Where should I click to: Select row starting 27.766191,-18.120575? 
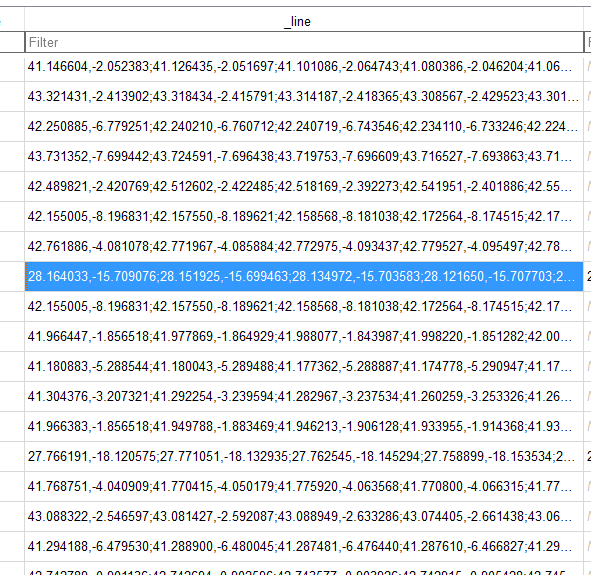[x=304, y=456]
